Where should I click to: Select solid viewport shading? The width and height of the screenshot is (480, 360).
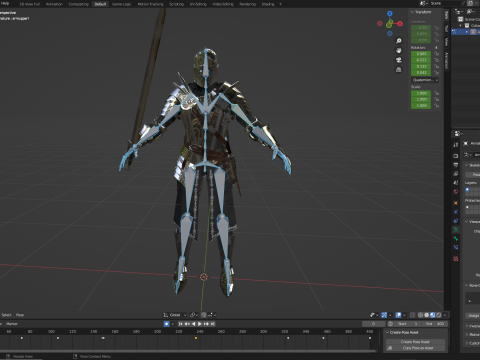pos(426,315)
